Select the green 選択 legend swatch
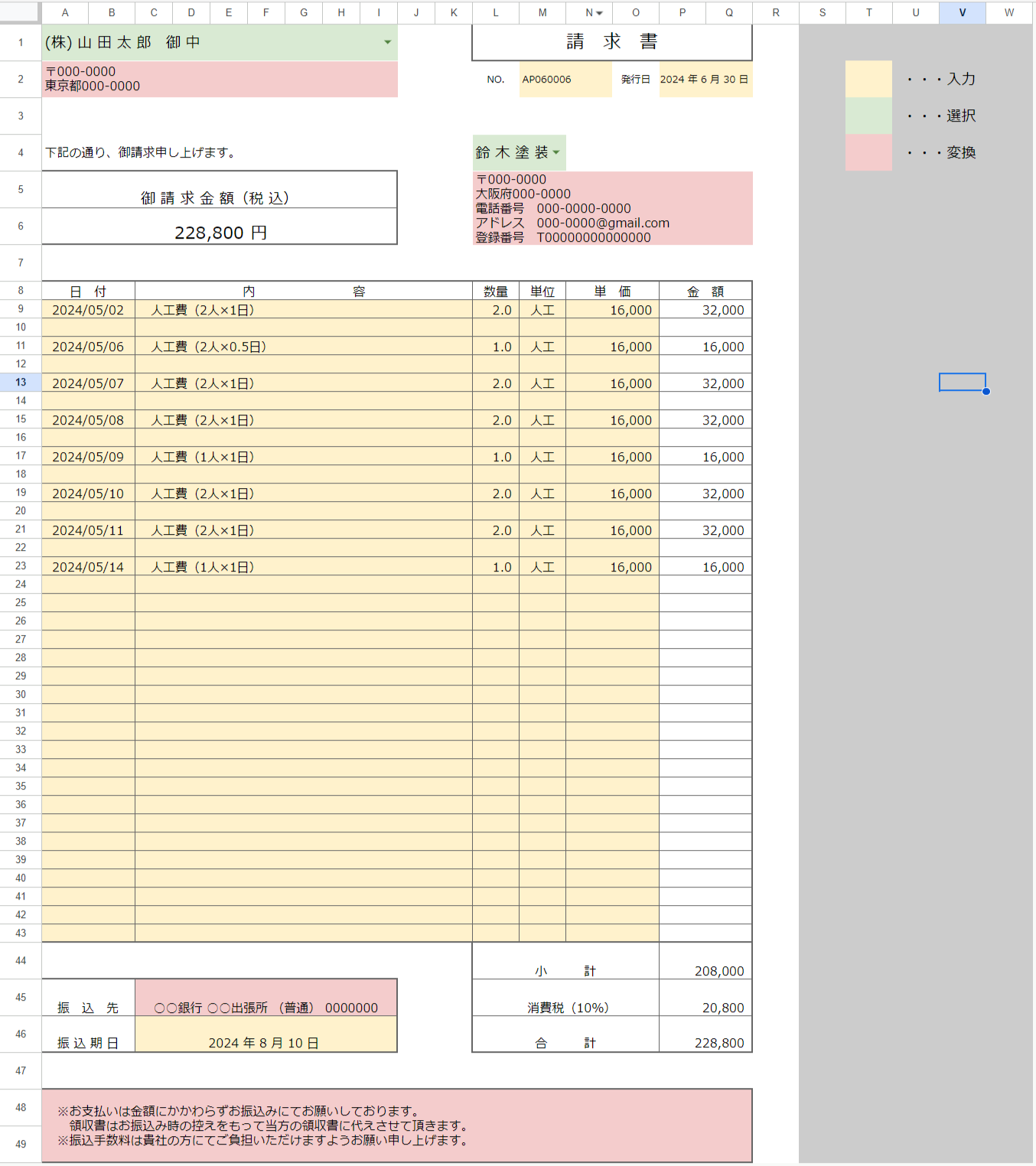 tap(868, 116)
